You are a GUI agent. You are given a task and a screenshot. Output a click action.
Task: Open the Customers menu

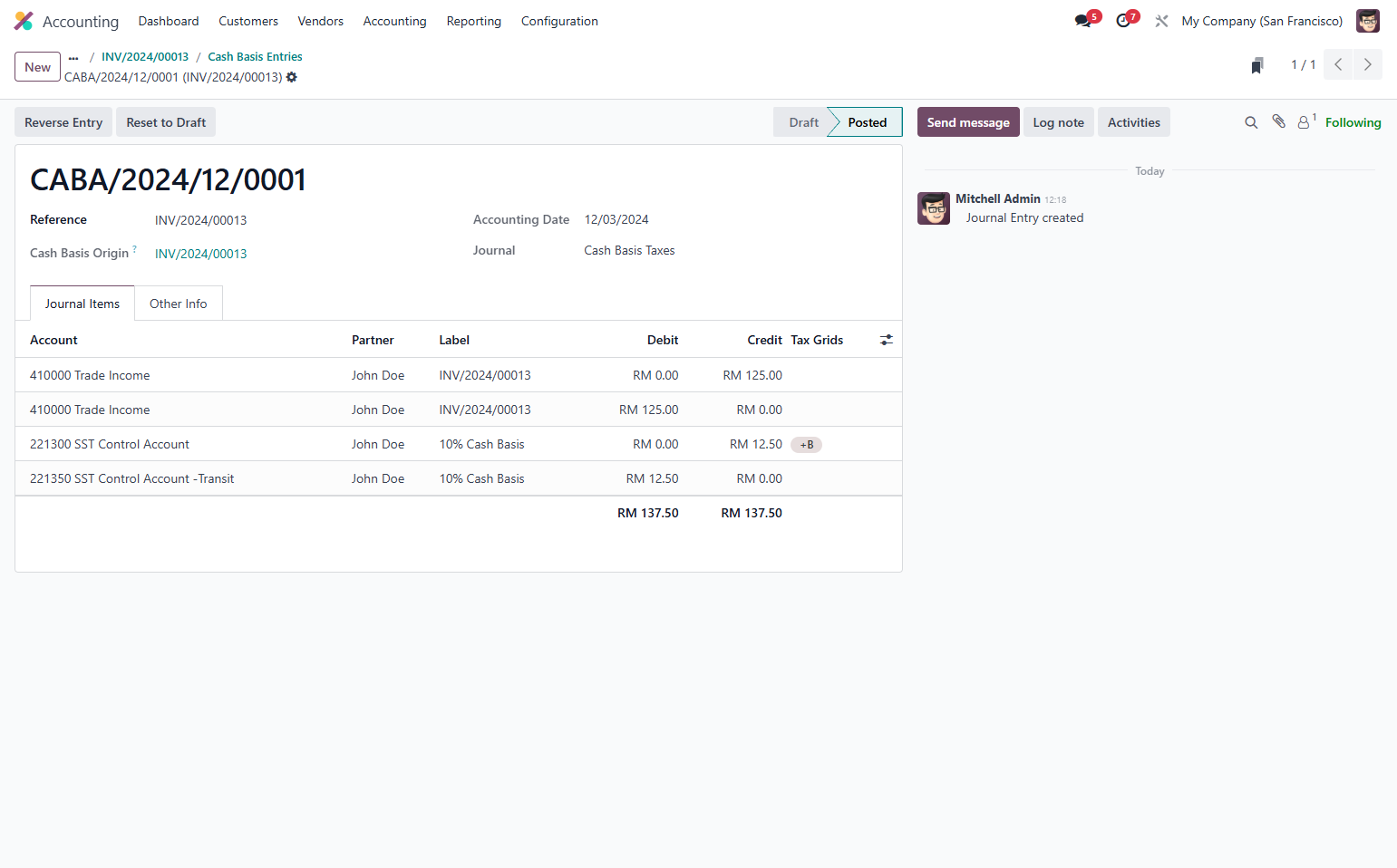(x=248, y=21)
